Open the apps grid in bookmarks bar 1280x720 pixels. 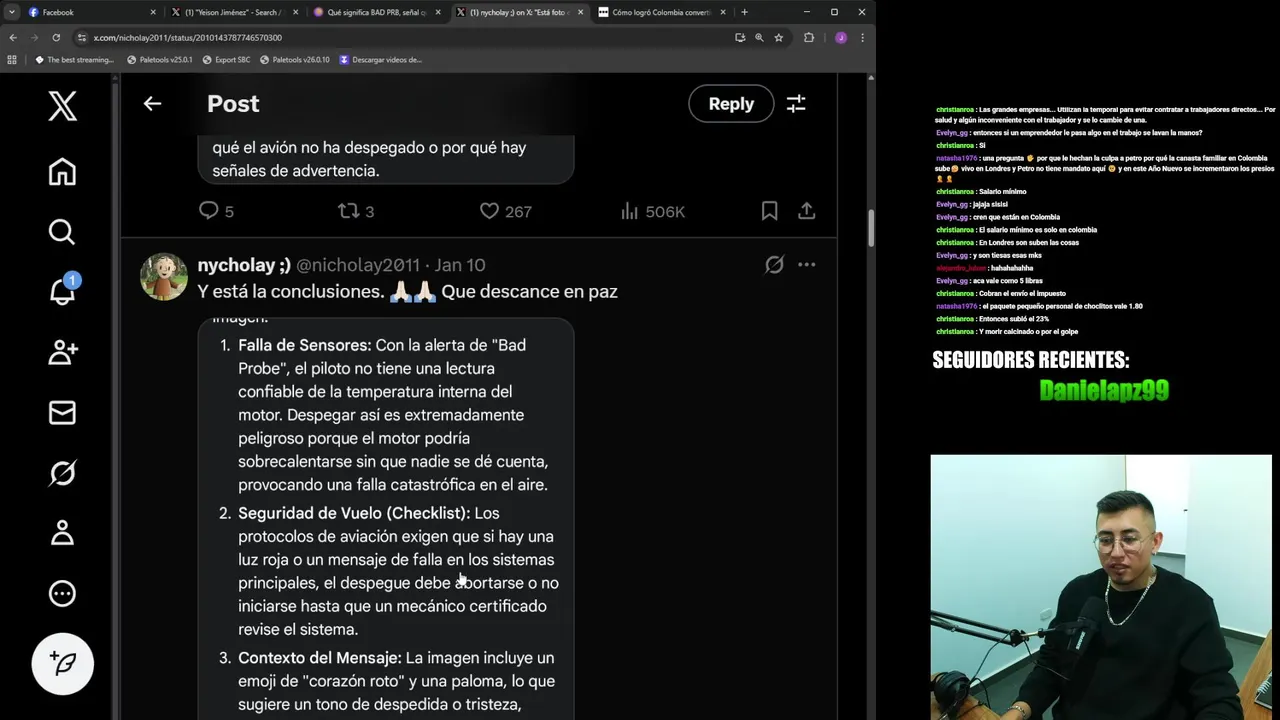(12, 59)
